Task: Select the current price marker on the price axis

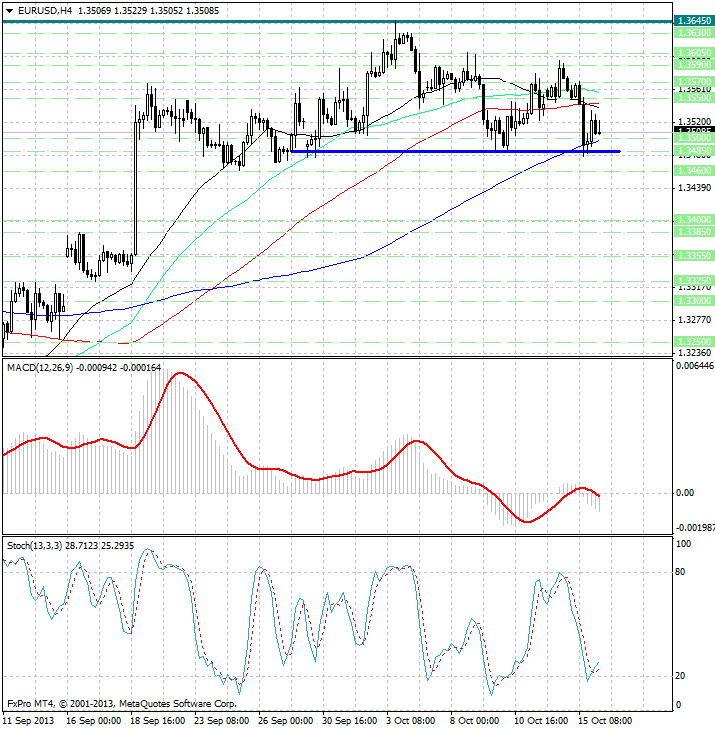Action: pyautogui.click(x=694, y=130)
